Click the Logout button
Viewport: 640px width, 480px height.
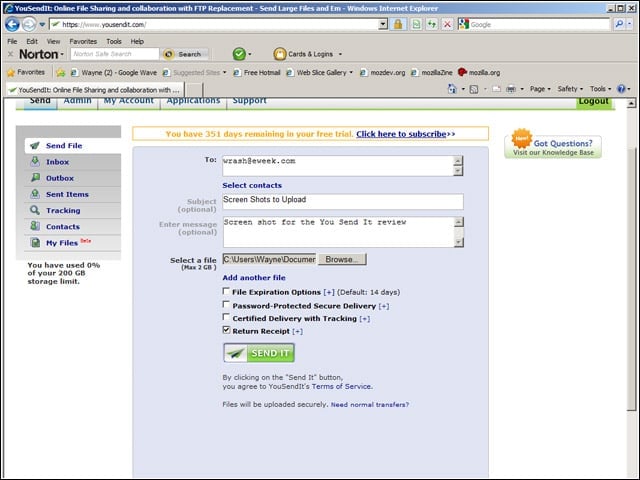tap(593, 102)
